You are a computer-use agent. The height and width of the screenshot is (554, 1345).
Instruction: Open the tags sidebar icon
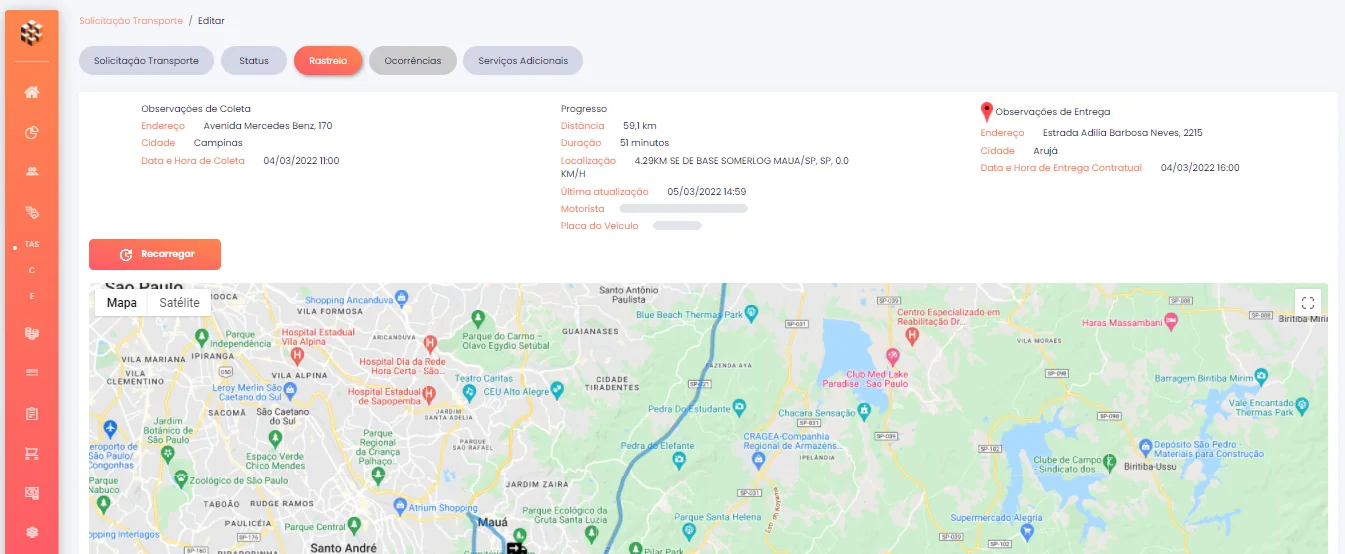32,212
